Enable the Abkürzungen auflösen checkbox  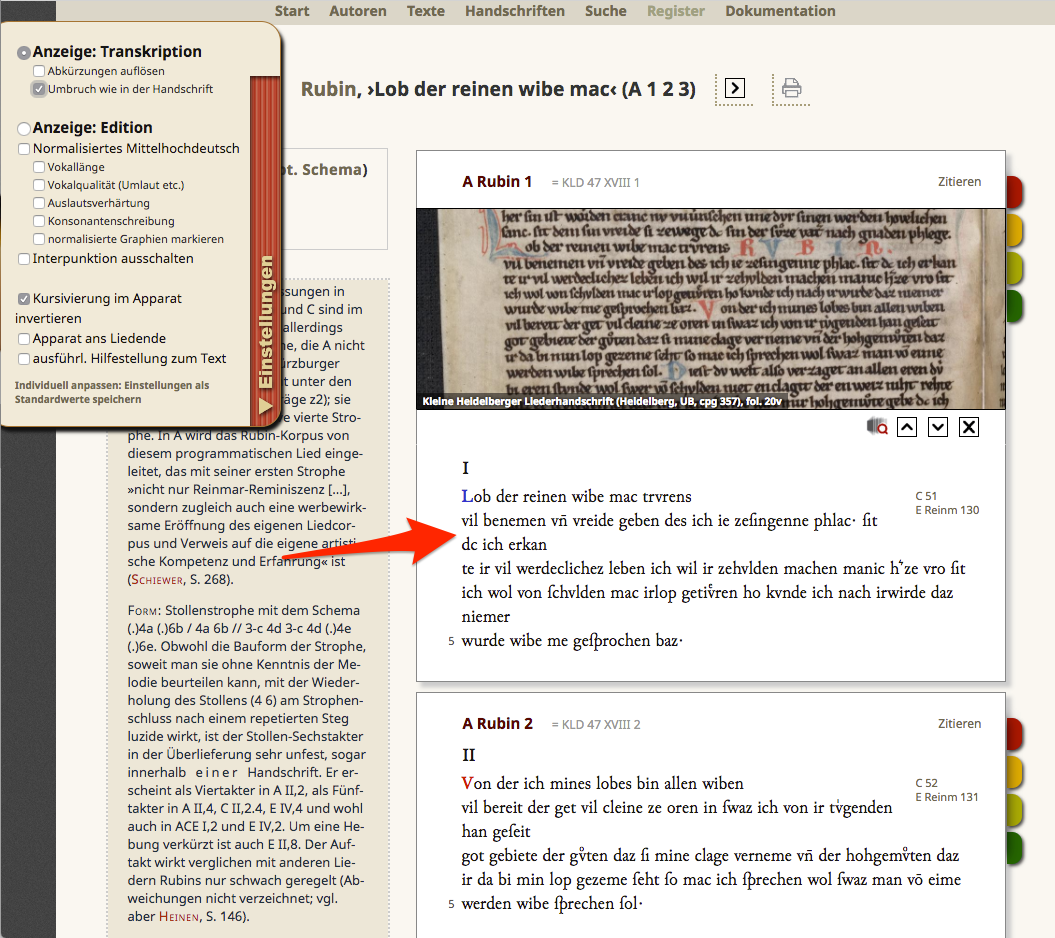pos(39,71)
